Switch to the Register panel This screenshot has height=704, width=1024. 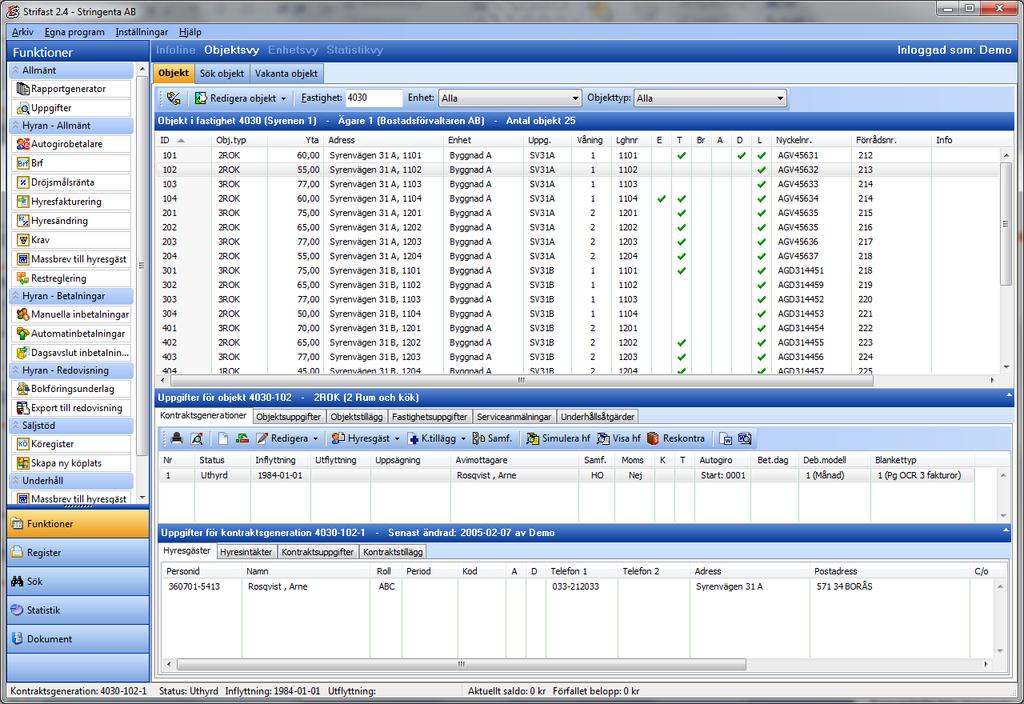78,552
